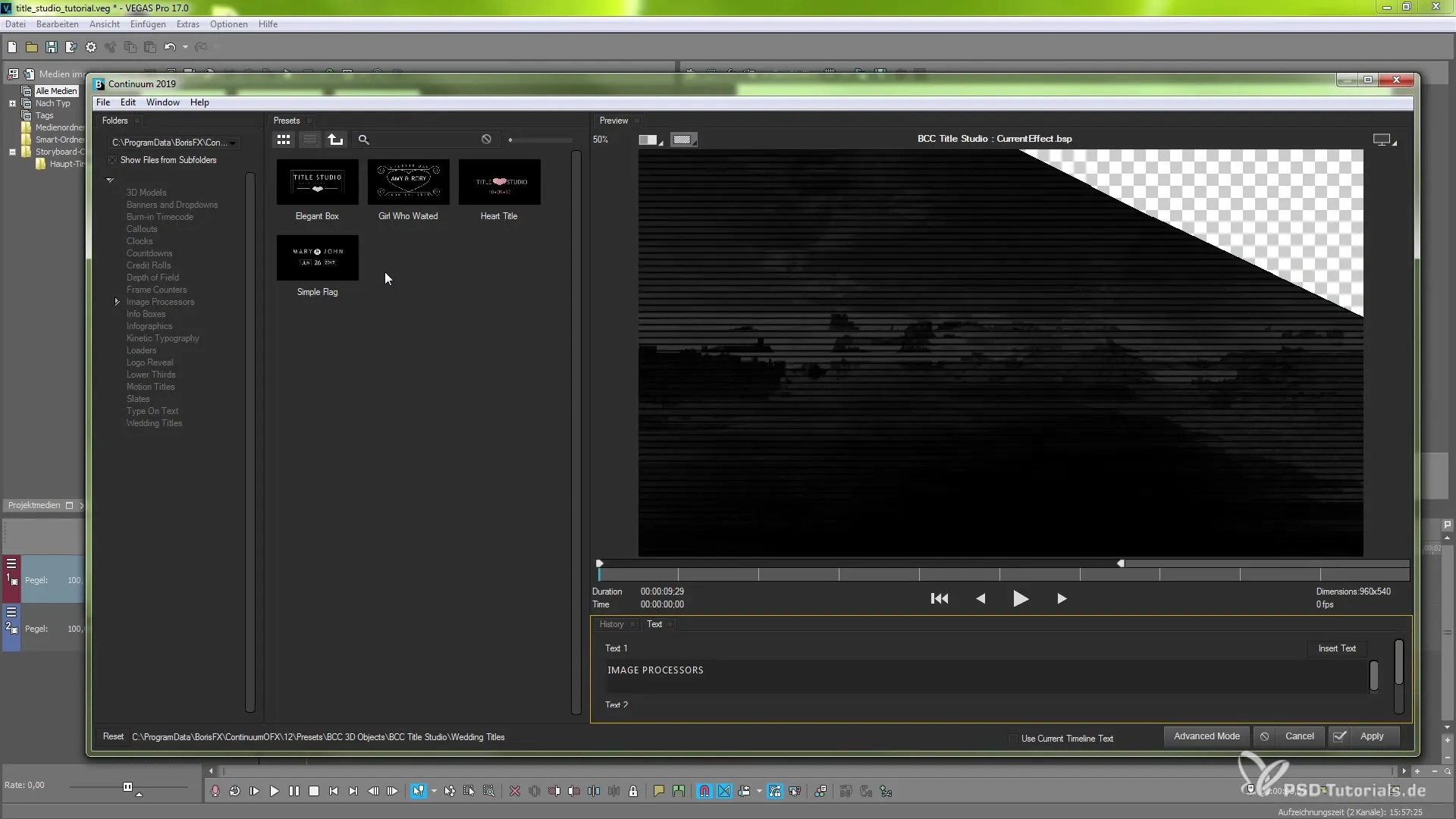Click the record microphone button
Image resolution: width=1456 pixels, height=819 pixels.
(x=215, y=791)
